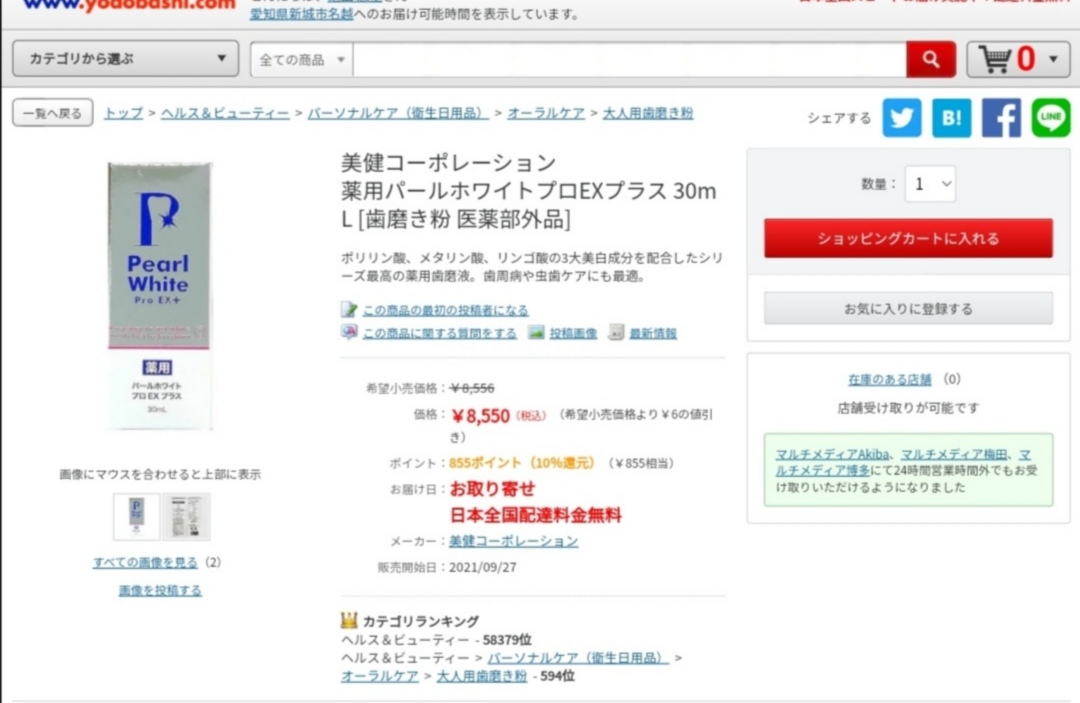Click the 在庫のある店舗 link
1080x703 pixels.
pos(890,379)
